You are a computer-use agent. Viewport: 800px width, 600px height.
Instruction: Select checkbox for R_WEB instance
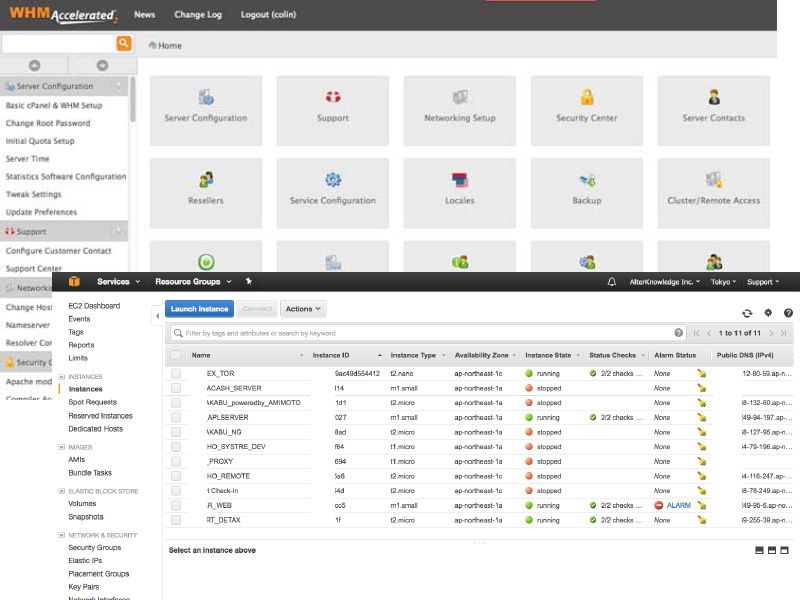pyautogui.click(x=176, y=505)
